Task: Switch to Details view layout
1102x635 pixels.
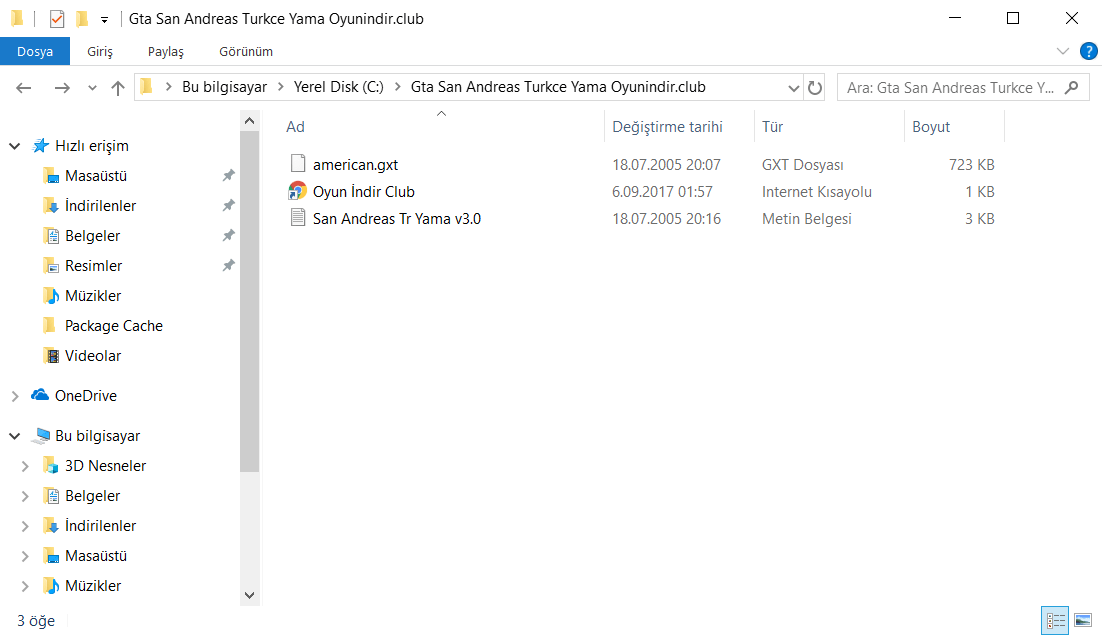Action: (x=1054, y=620)
